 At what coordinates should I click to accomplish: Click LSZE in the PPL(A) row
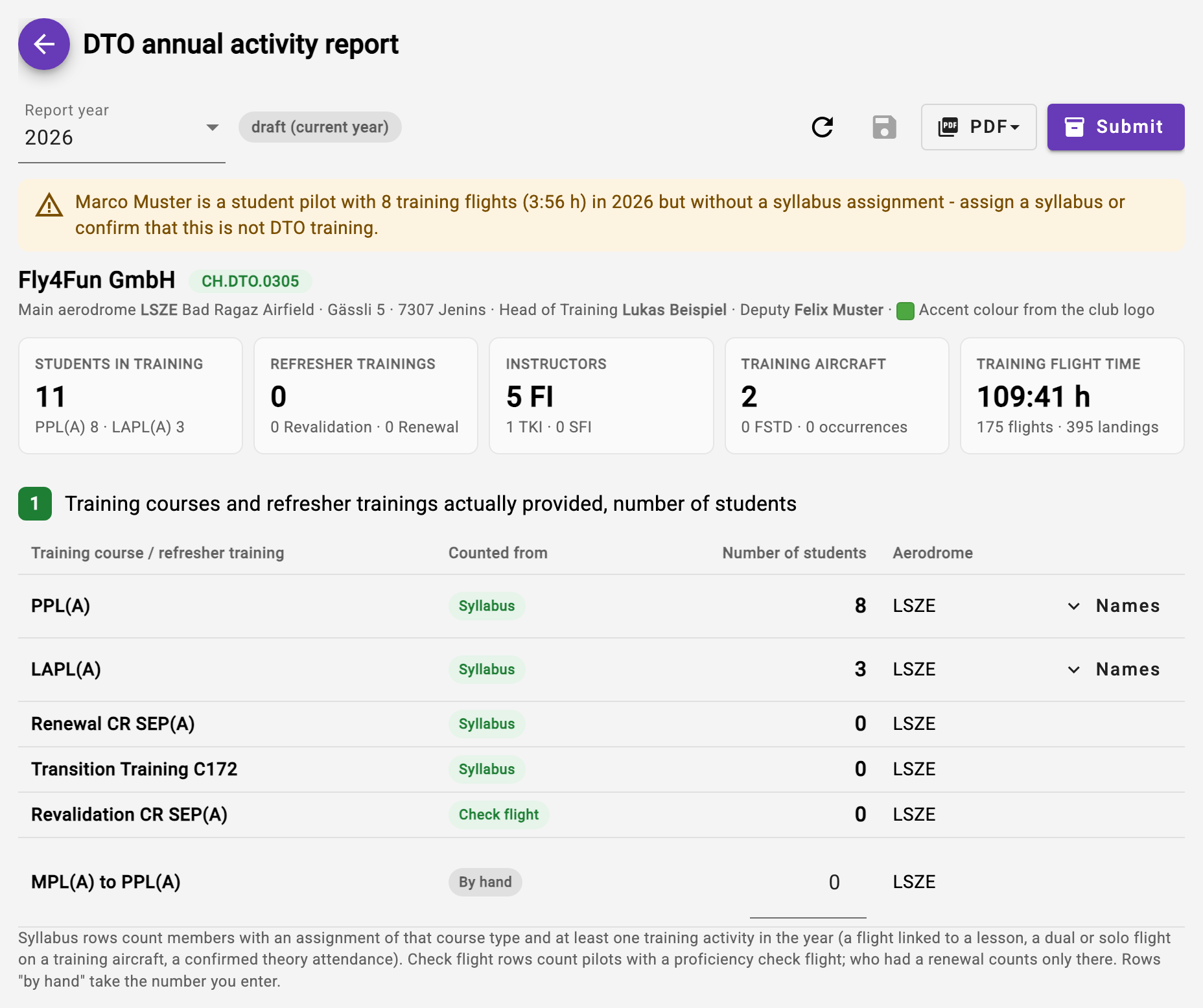[914, 606]
